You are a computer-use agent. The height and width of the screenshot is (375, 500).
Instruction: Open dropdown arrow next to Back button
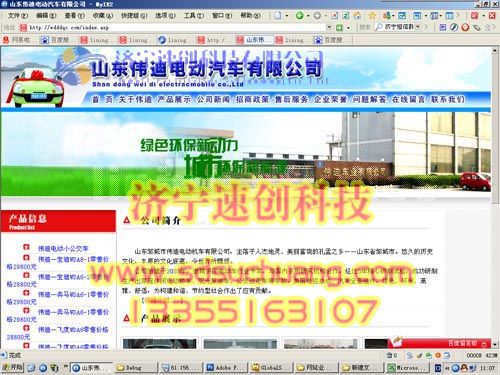(x=308, y=16)
